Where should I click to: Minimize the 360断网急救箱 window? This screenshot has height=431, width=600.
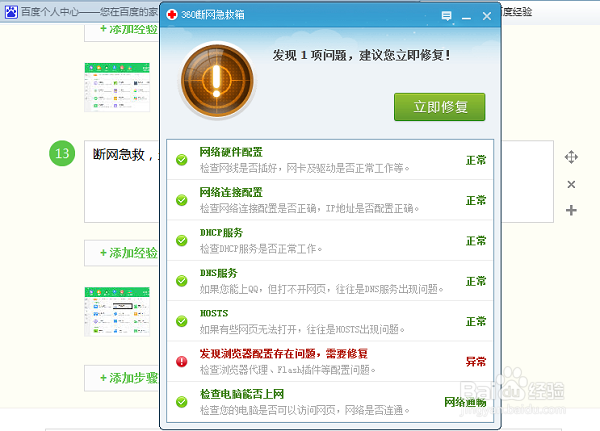click(466, 16)
